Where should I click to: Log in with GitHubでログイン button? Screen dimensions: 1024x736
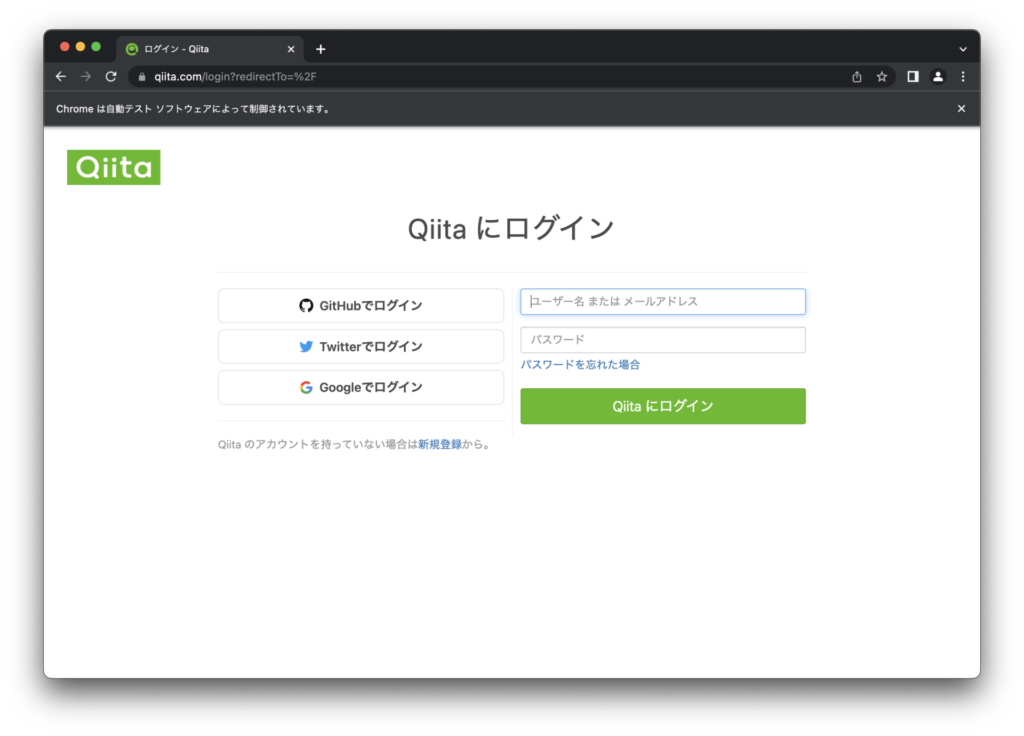click(x=361, y=306)
